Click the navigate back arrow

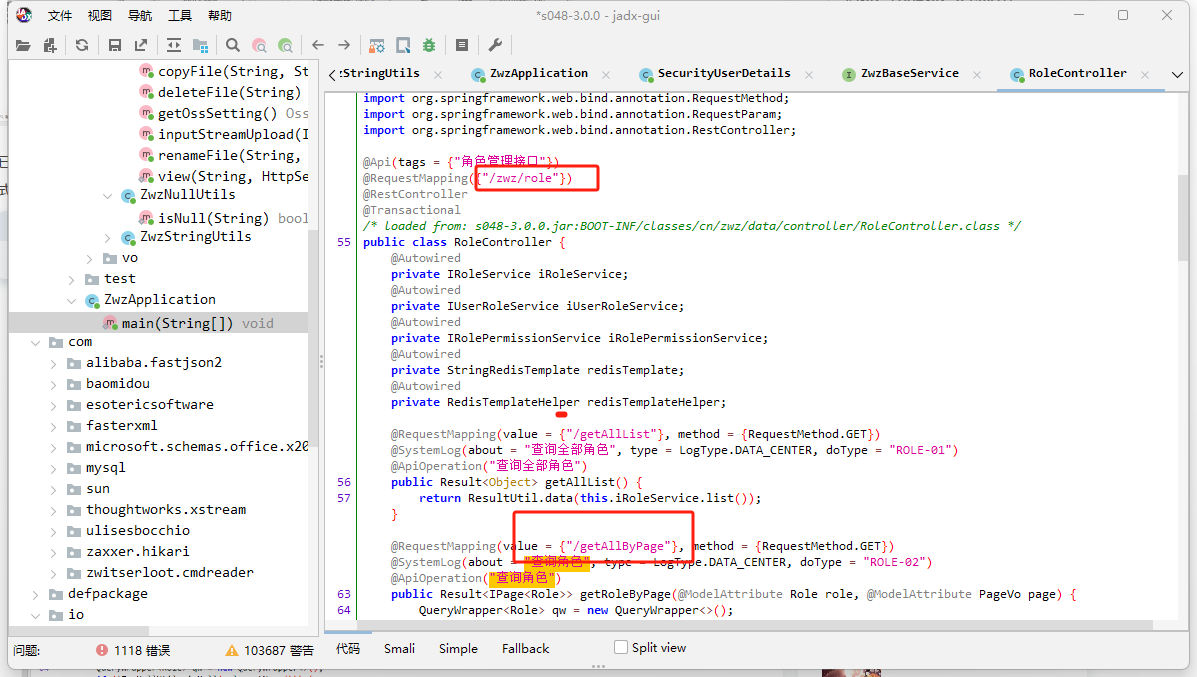[x=318, y=45]
